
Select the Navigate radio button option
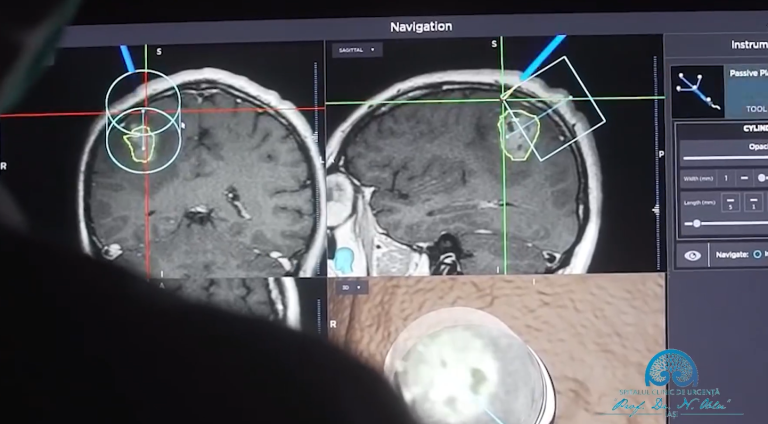coord(757,254)
